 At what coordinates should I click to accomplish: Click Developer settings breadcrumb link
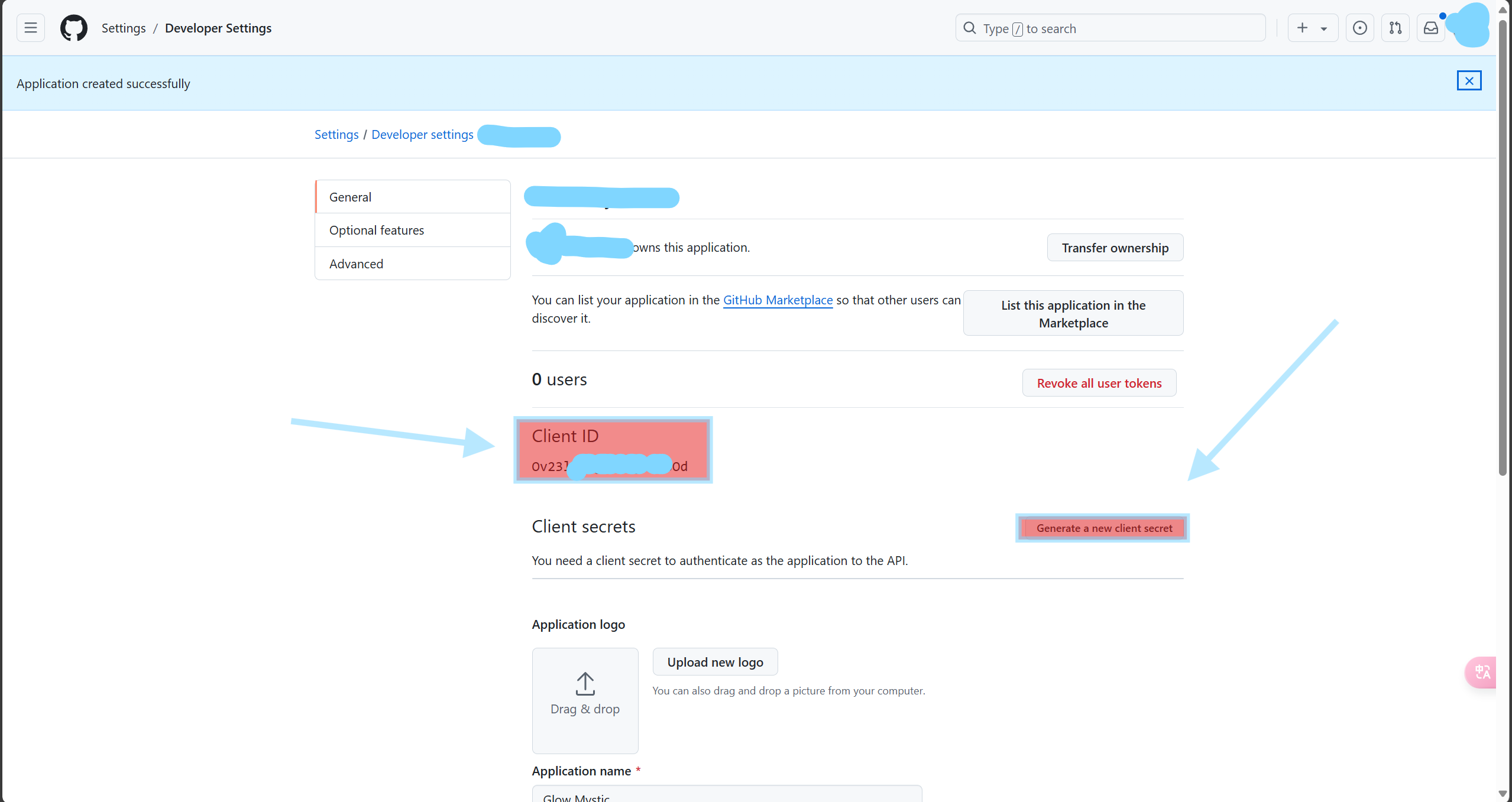pos(422,135)
